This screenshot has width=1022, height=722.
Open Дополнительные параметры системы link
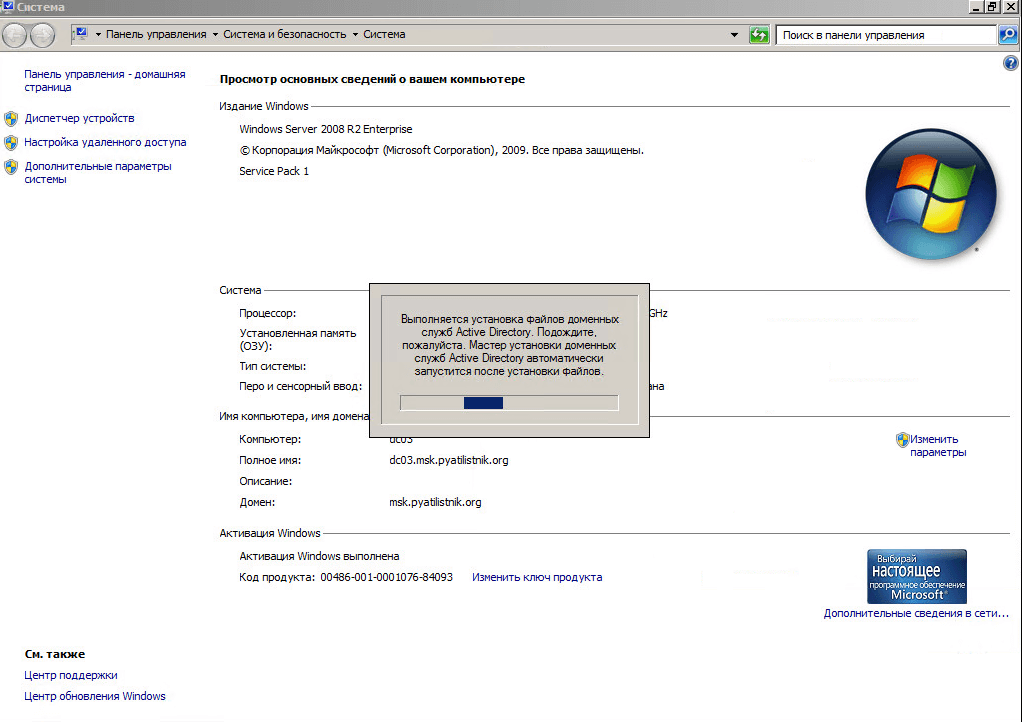point(97,172)
